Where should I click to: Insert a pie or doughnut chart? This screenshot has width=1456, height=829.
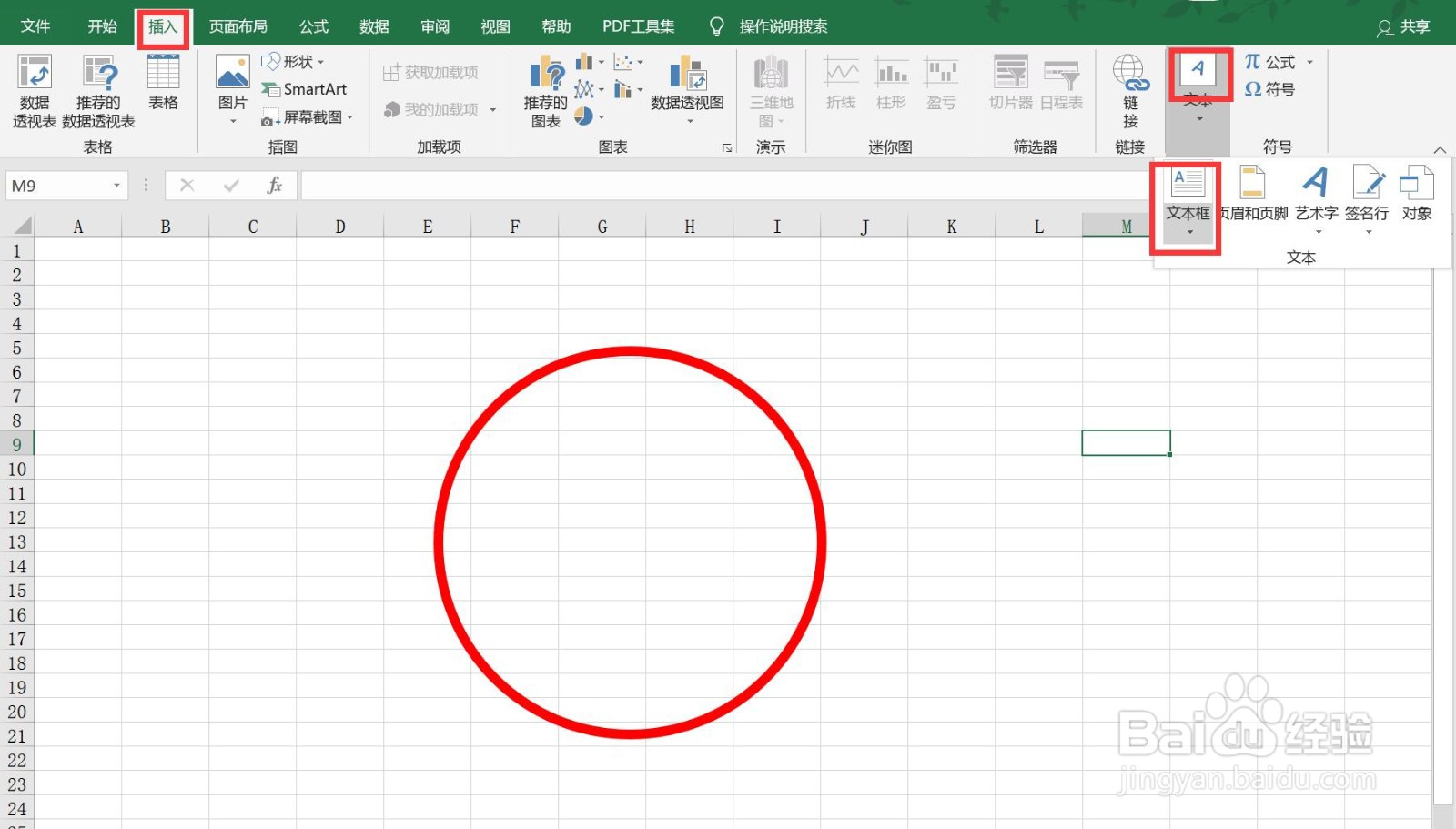(x=590, y=116)
